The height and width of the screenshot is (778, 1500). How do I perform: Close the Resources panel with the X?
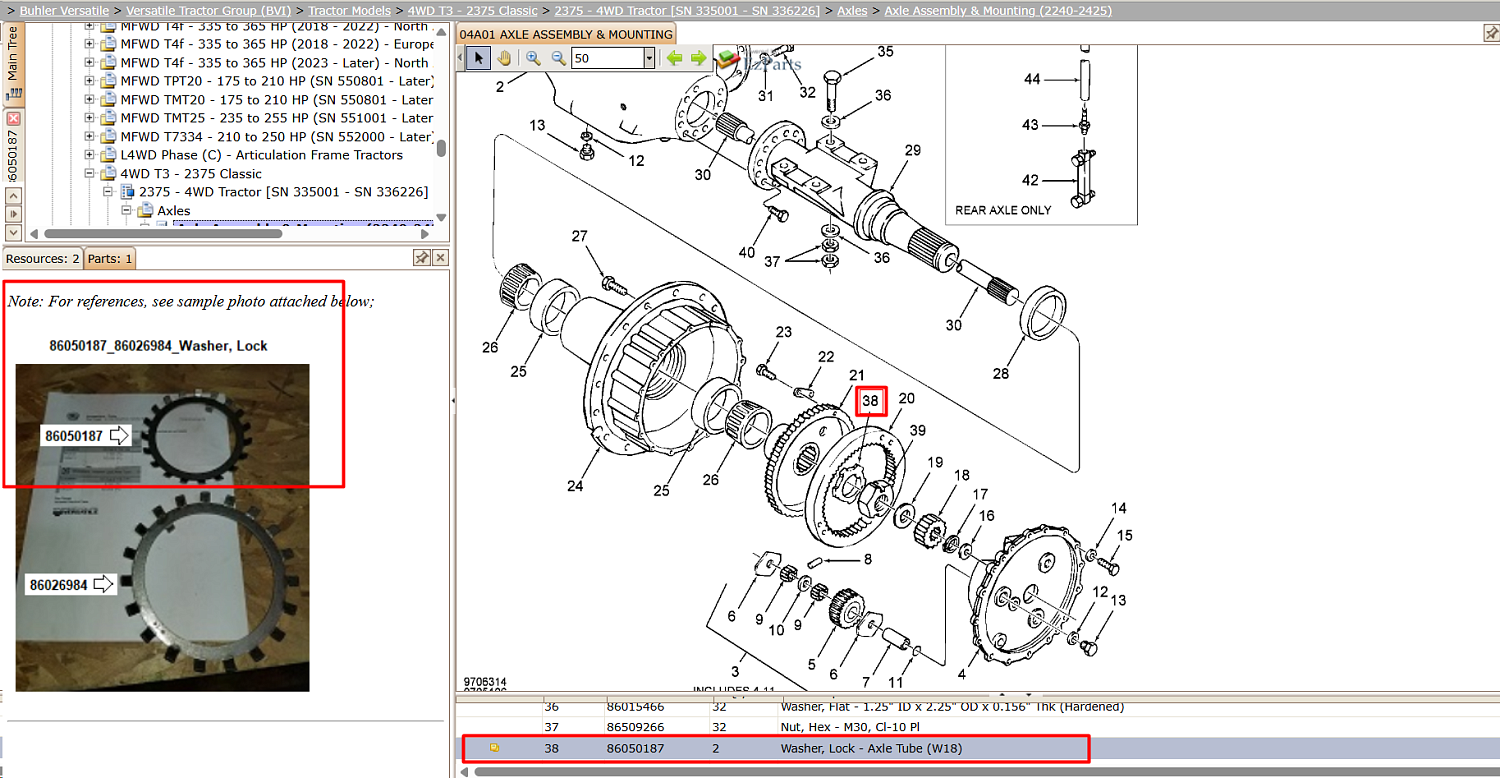[440, 258]
